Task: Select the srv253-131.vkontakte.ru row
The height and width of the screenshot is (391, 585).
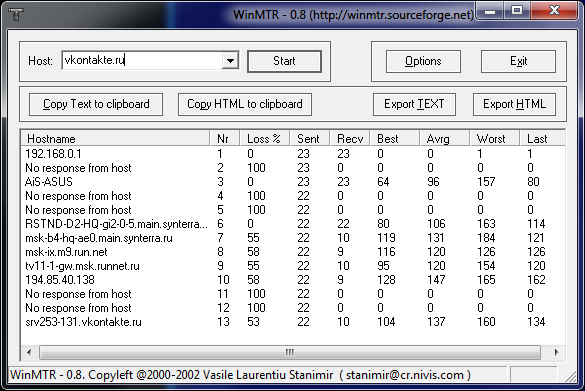Action: (293, 322)
